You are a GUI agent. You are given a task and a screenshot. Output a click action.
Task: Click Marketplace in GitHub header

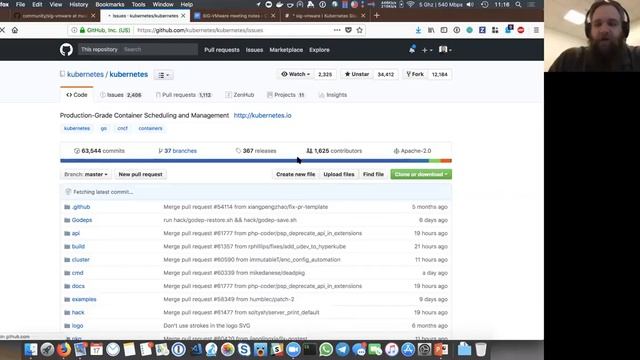click(286, 50)
